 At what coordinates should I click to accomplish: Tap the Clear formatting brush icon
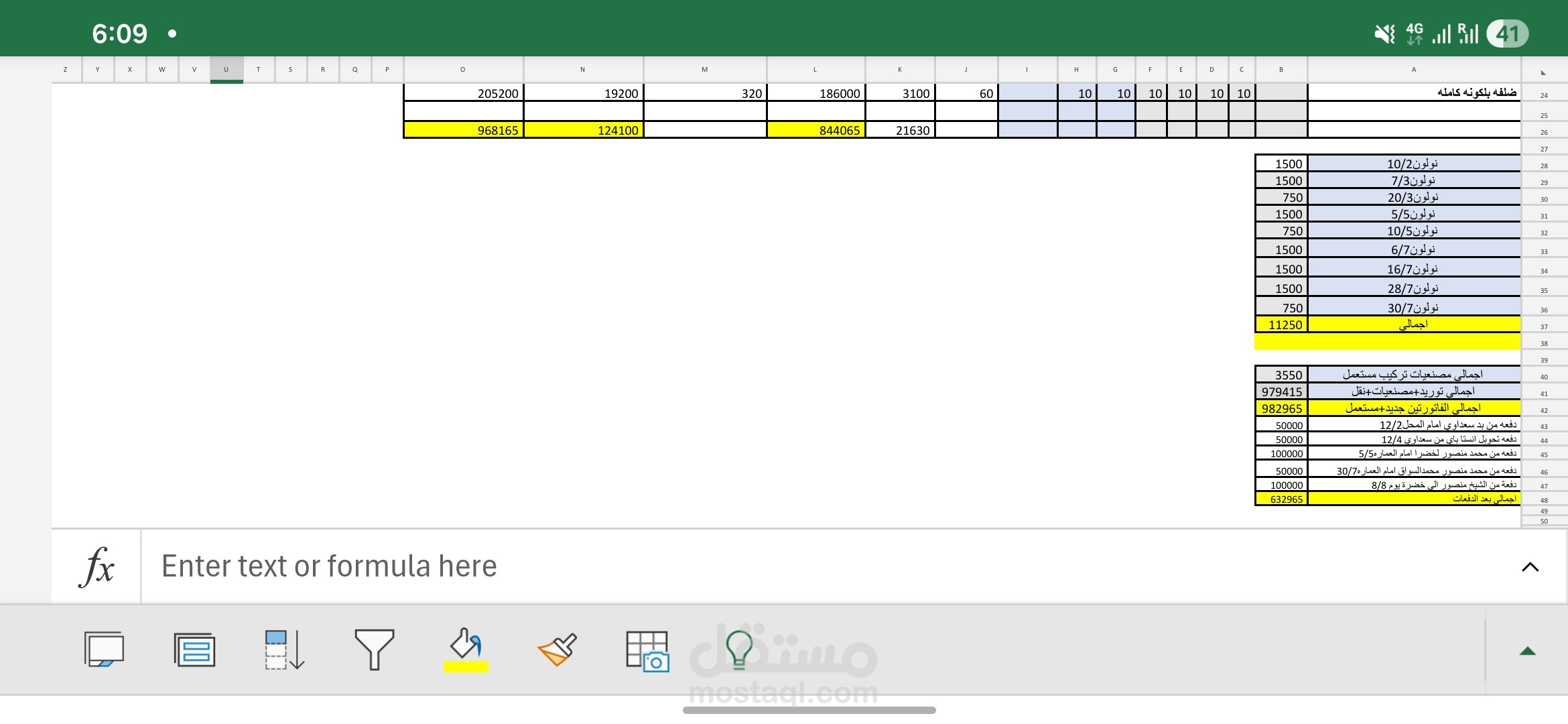[x=557, y=650]
